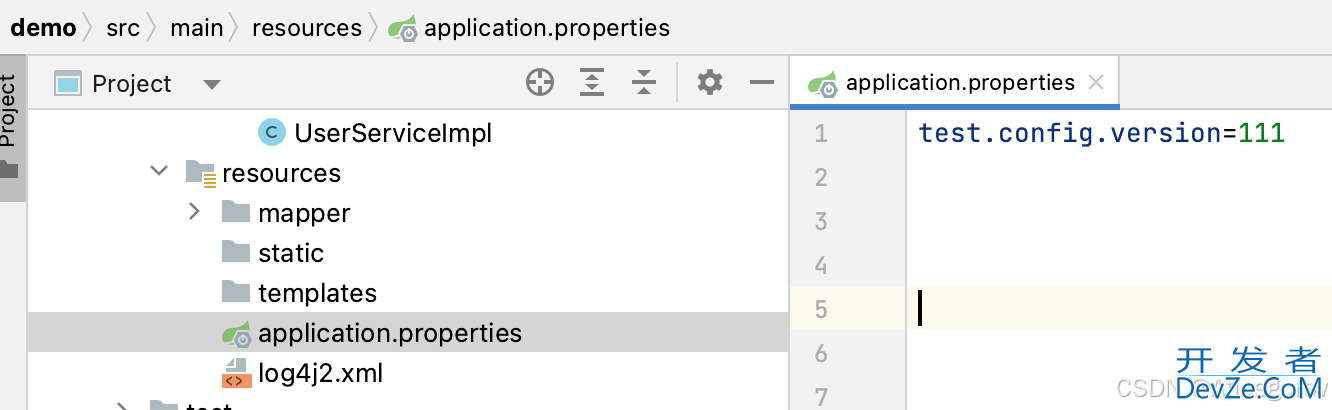Click the demo breadcrumb
Viewport: 1332px width, 410px height.
(x=43, y=28)
